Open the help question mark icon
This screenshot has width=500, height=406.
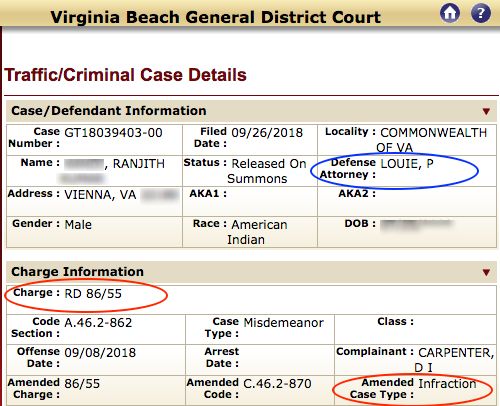pos(481,13)
